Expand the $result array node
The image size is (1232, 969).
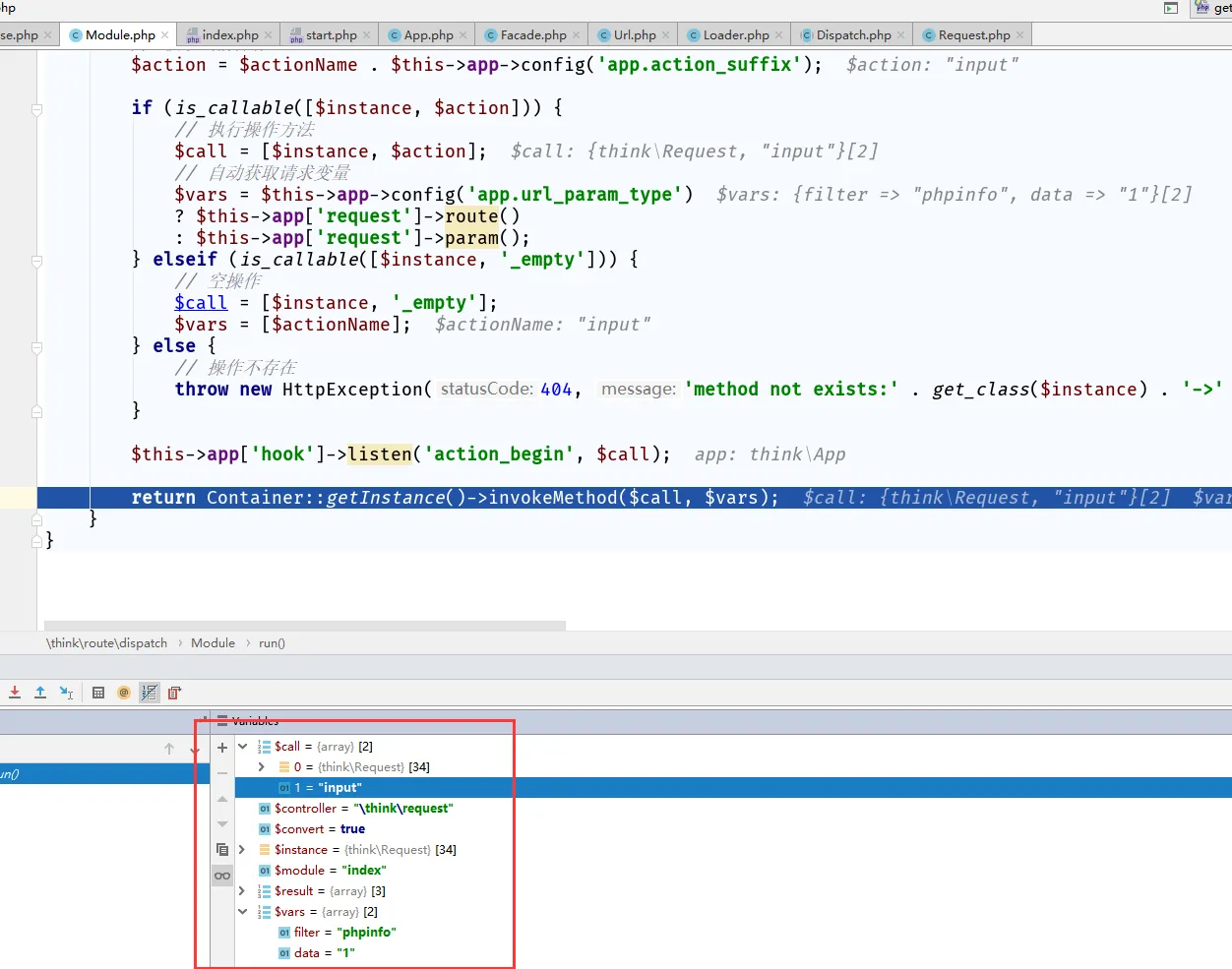pyautogui.click(x=243, y=891)
